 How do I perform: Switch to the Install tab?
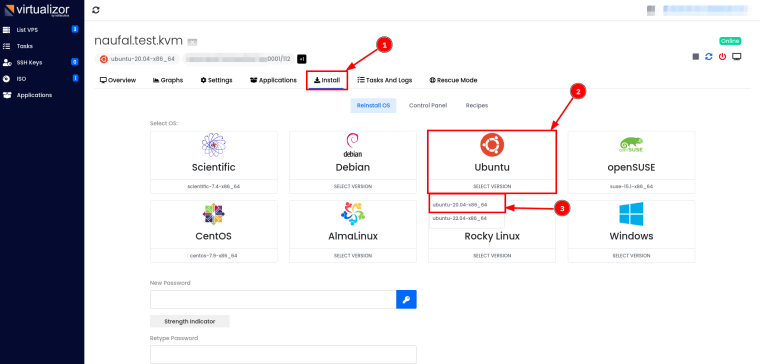327,80
